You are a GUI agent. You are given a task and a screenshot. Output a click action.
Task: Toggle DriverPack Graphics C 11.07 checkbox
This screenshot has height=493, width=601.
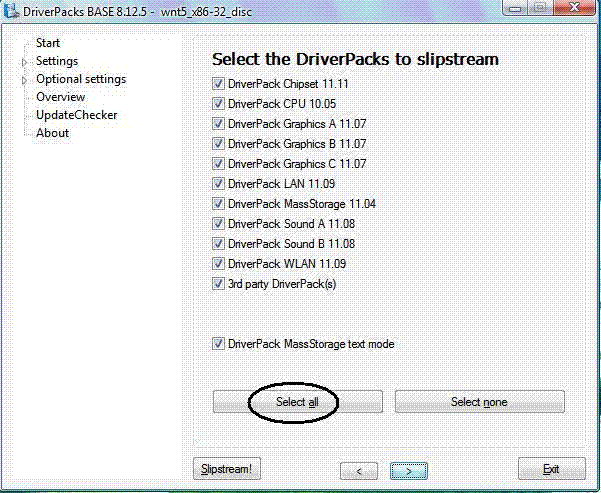tap(218, 163)
